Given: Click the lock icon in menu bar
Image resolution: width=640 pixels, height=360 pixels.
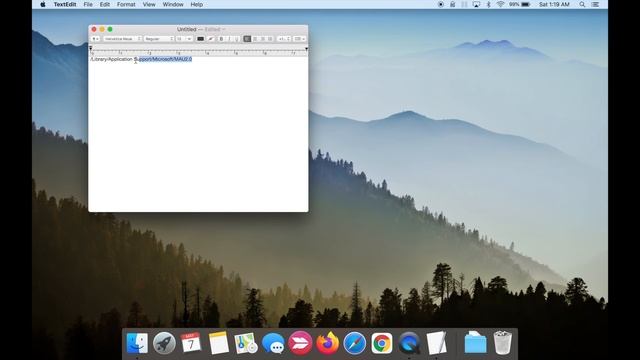Looking at the screenshot, I should pyautogui.click(x=452, y=4).
